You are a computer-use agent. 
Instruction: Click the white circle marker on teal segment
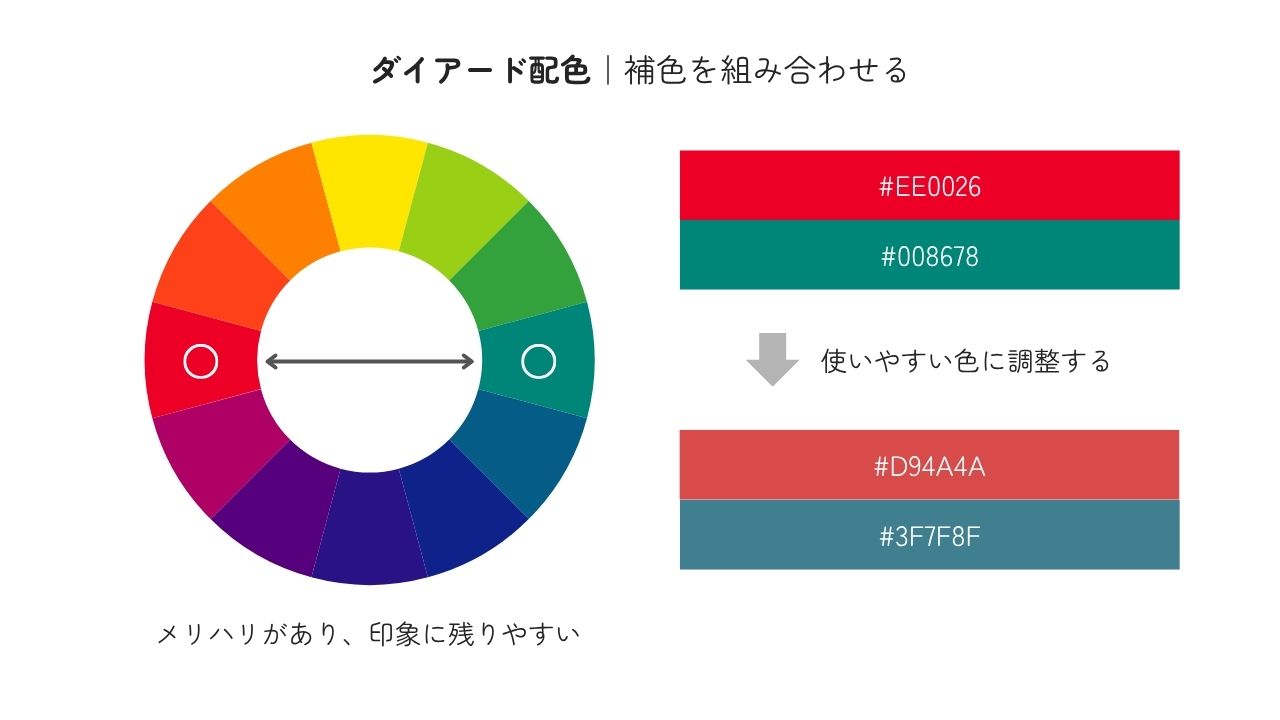(x=539, y=361)
